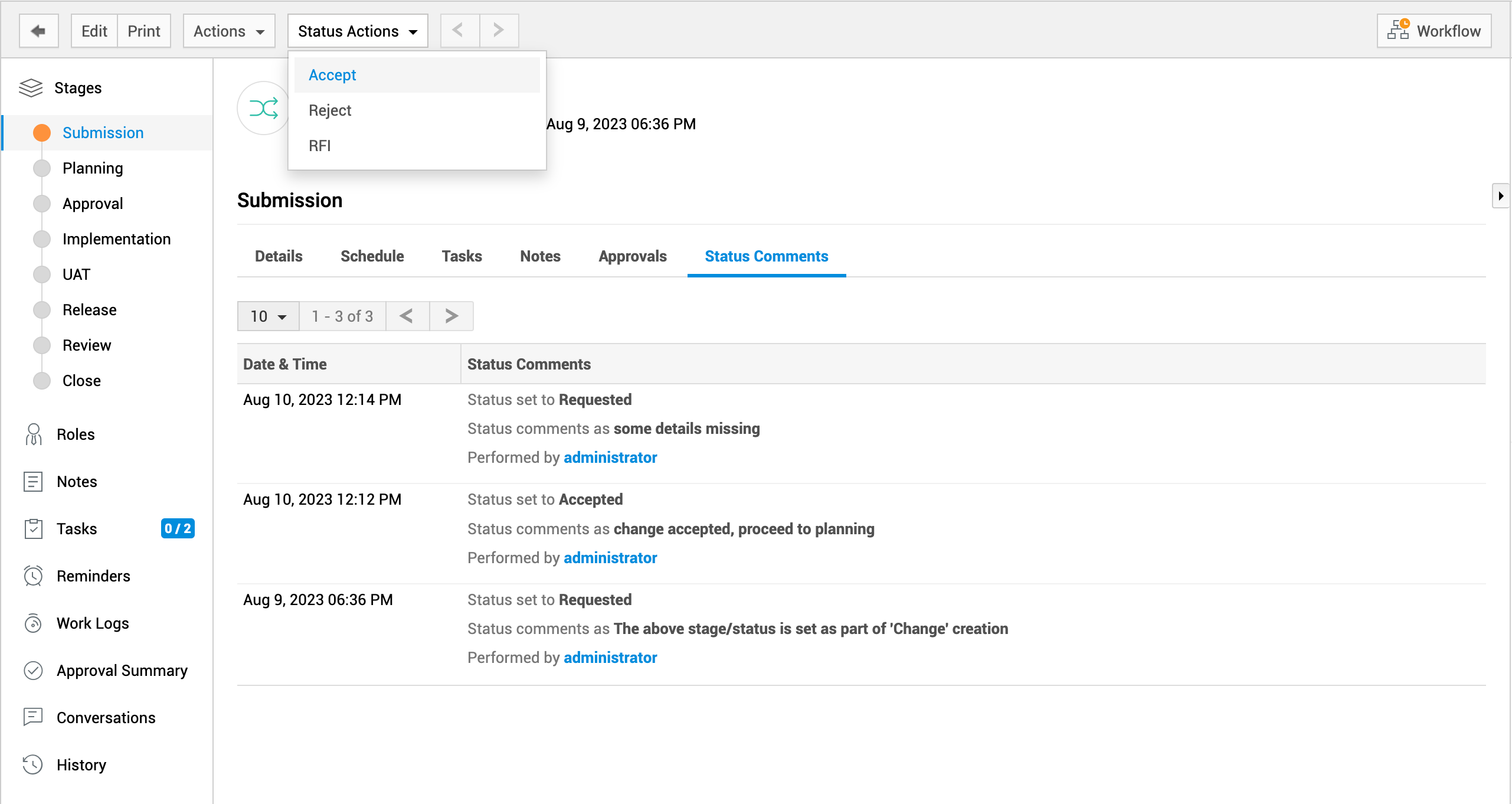Open Work Logs via its timer icon
Viewport: 1512px width, 804px height.
[x=33, y=623]
